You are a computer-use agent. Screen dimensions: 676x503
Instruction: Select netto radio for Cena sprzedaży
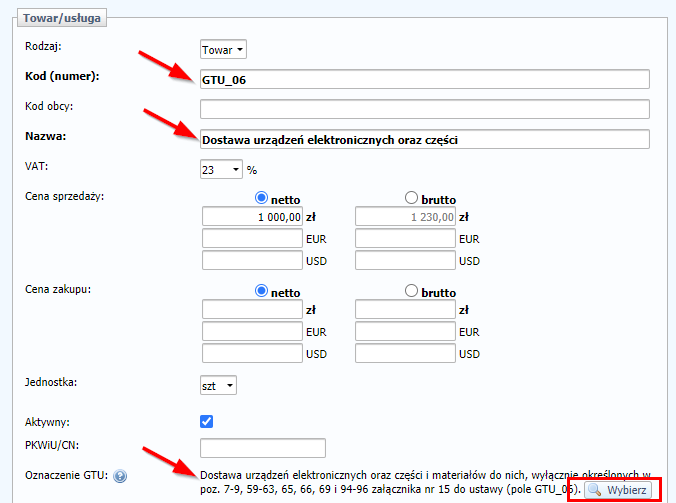point(264,198)
